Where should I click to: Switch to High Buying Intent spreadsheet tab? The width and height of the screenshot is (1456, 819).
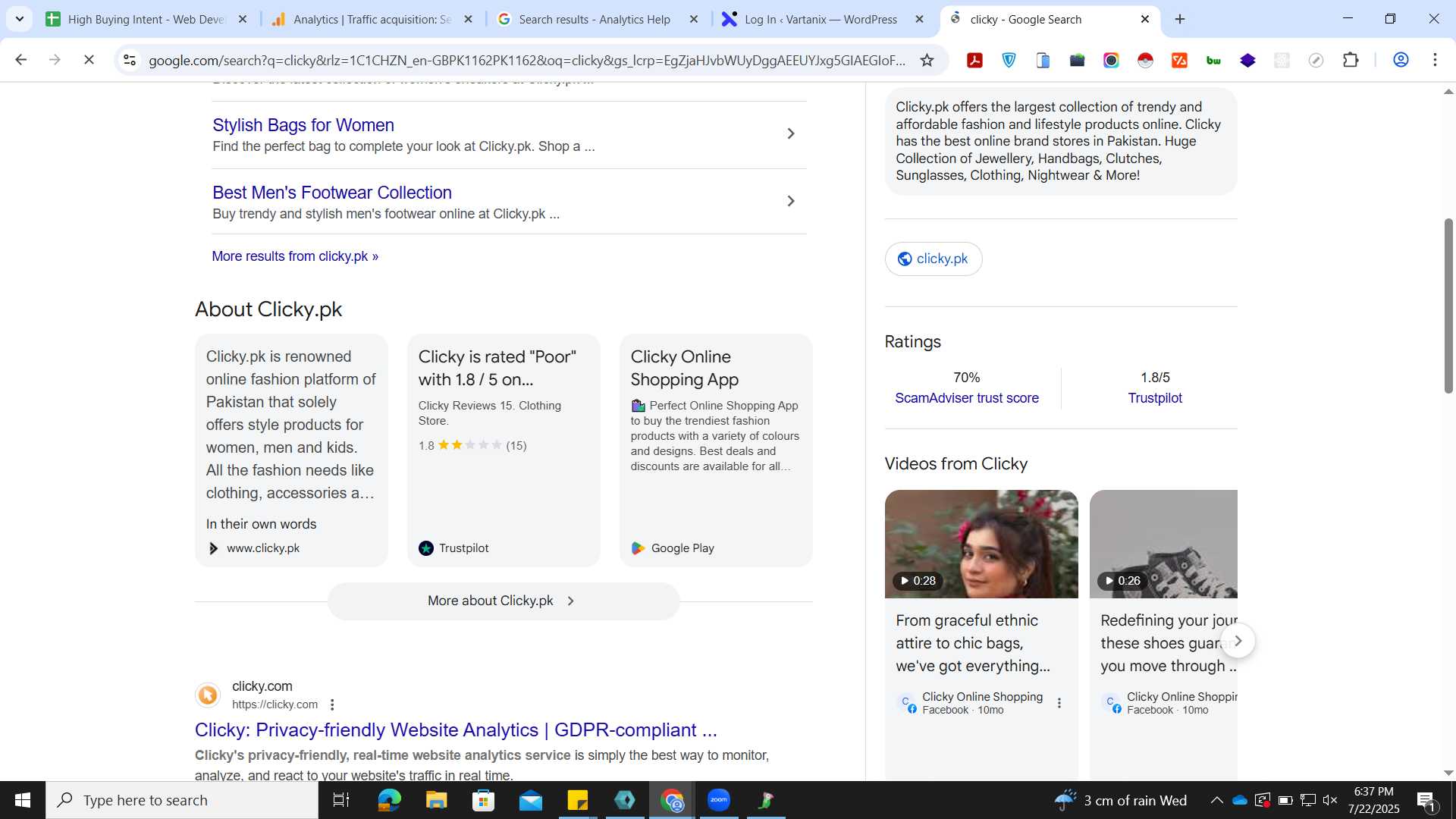click(146, 19)
